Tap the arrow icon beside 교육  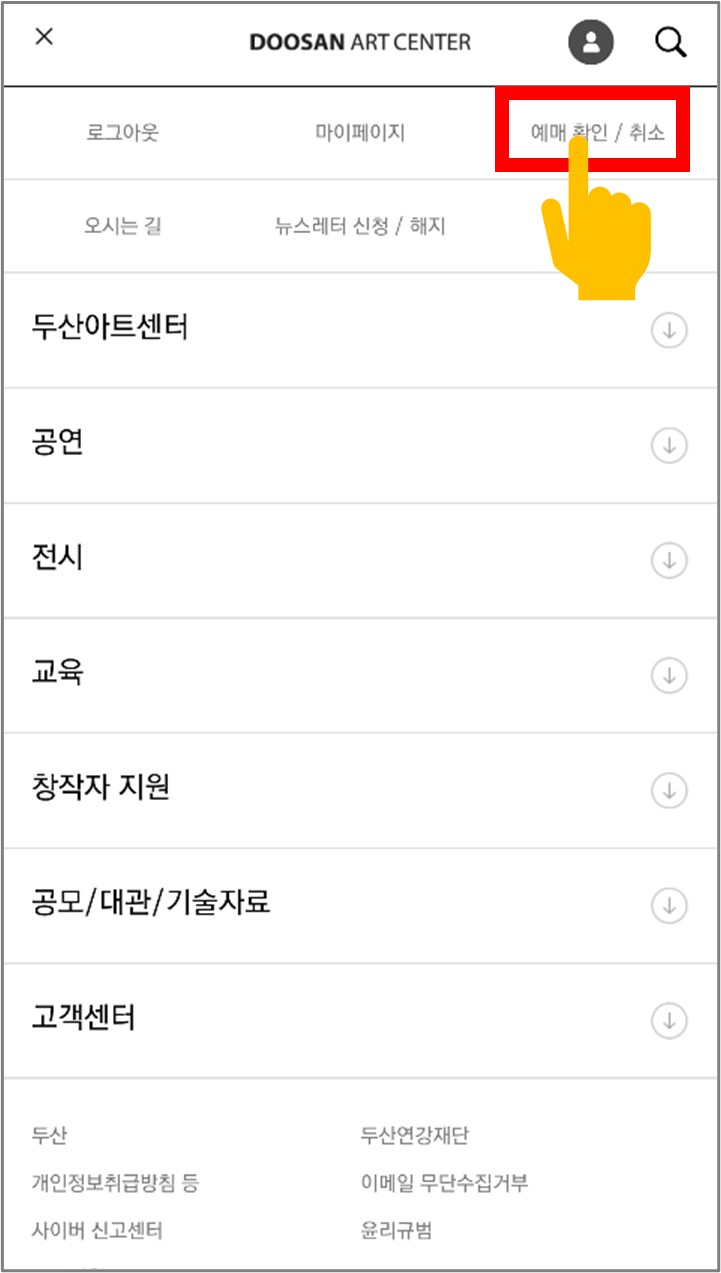[x=669, y=676]
